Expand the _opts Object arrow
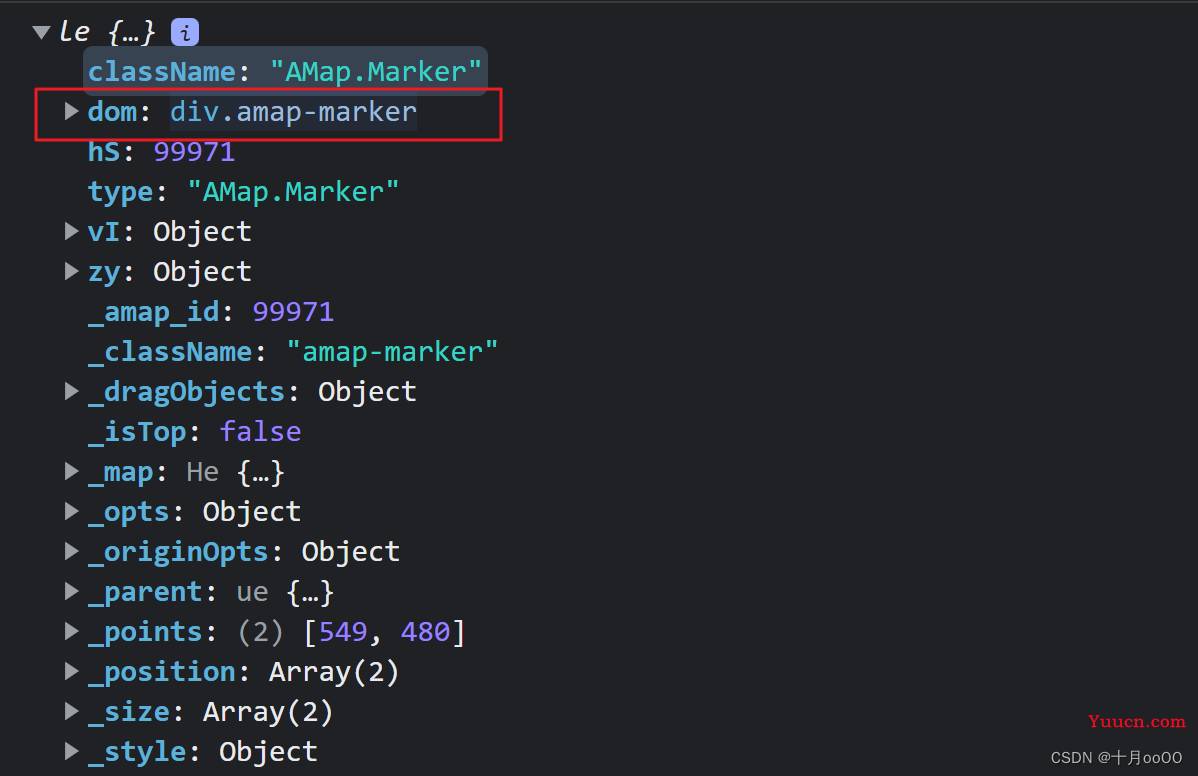The width and height of the screenshot is (1198, 776). (x=71, y=511)
